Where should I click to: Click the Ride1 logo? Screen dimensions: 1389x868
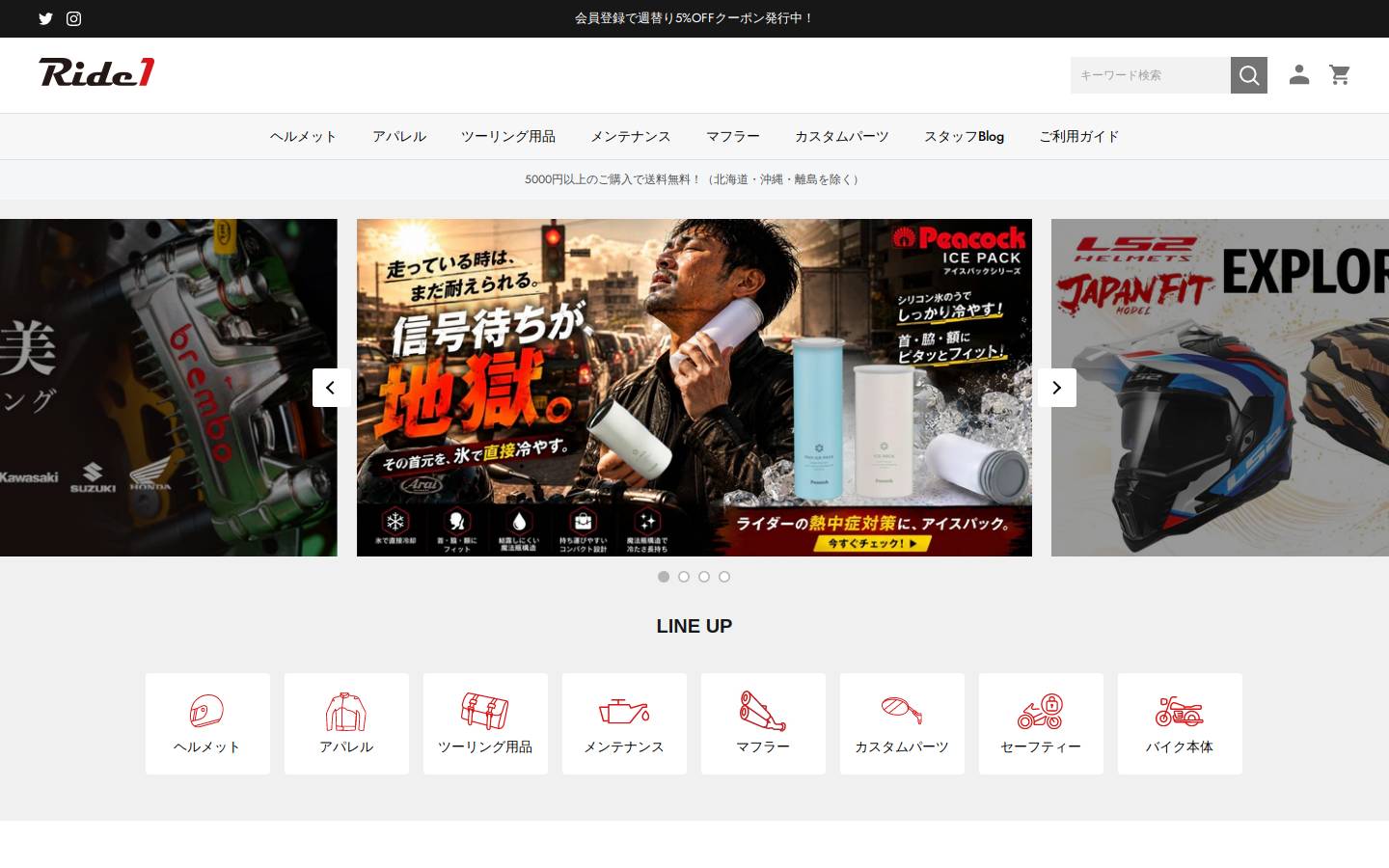pos(96,72)
